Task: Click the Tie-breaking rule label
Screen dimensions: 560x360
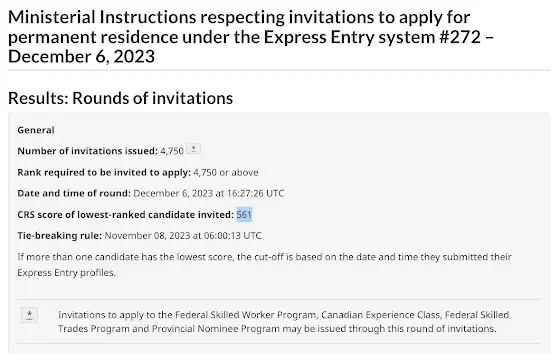Action: pos(60,235)
